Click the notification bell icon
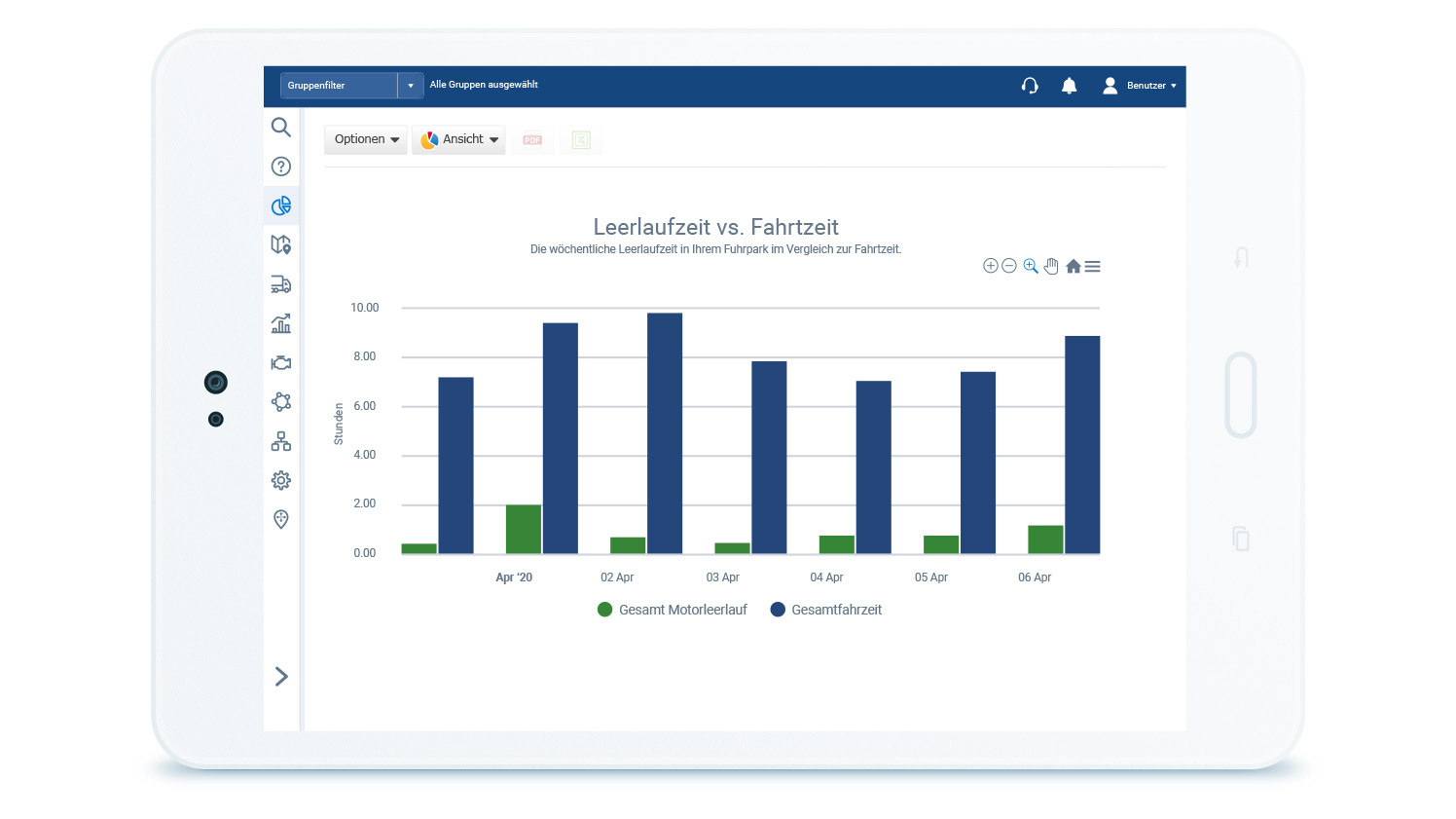Screen dimensions: 1456x819 click(x=1069, y=86)
